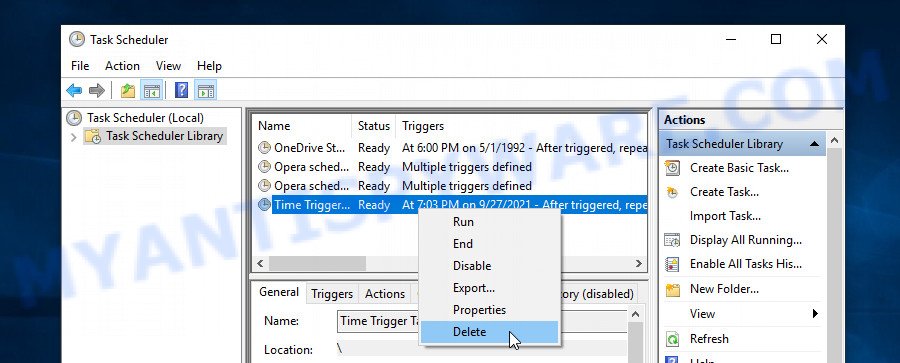
Task: Click the blue Help toolbar icon
Action: 181,91
